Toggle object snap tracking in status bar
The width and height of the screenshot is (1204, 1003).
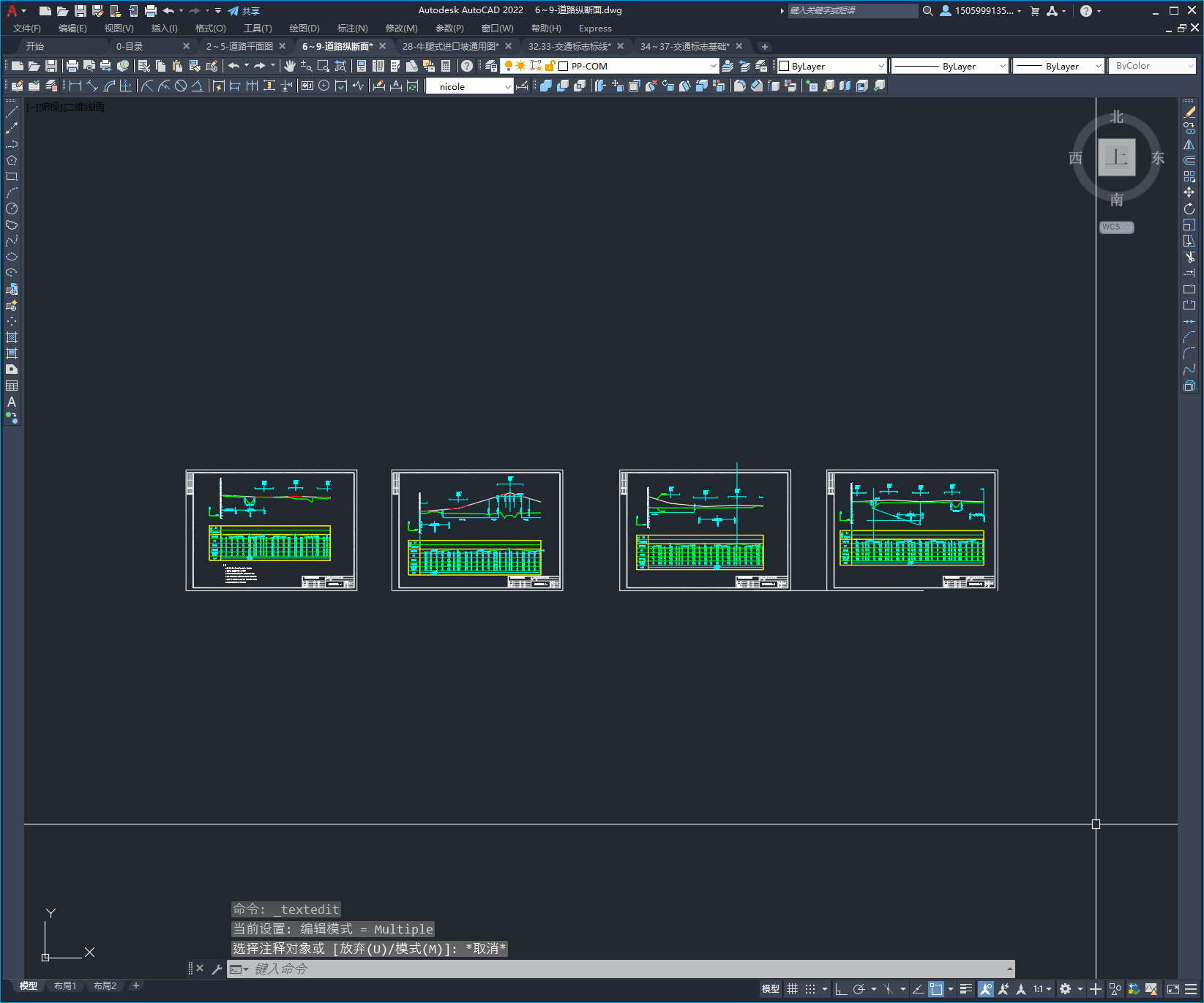click(918, 989)
